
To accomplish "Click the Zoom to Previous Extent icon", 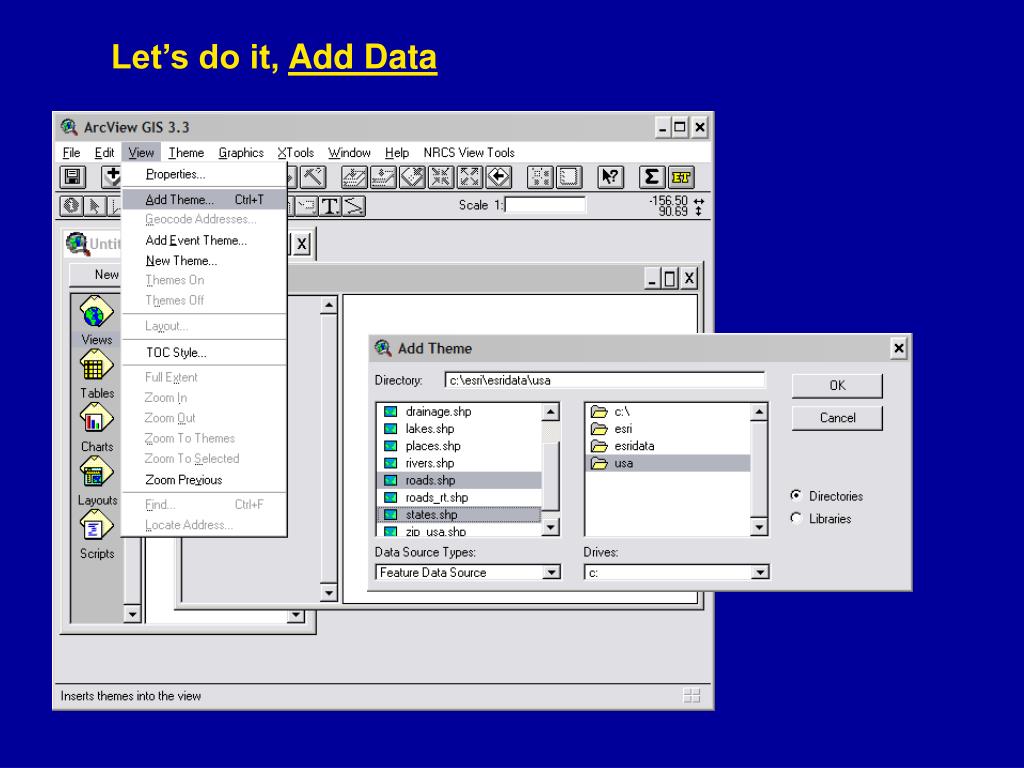I will pos(498,177).
